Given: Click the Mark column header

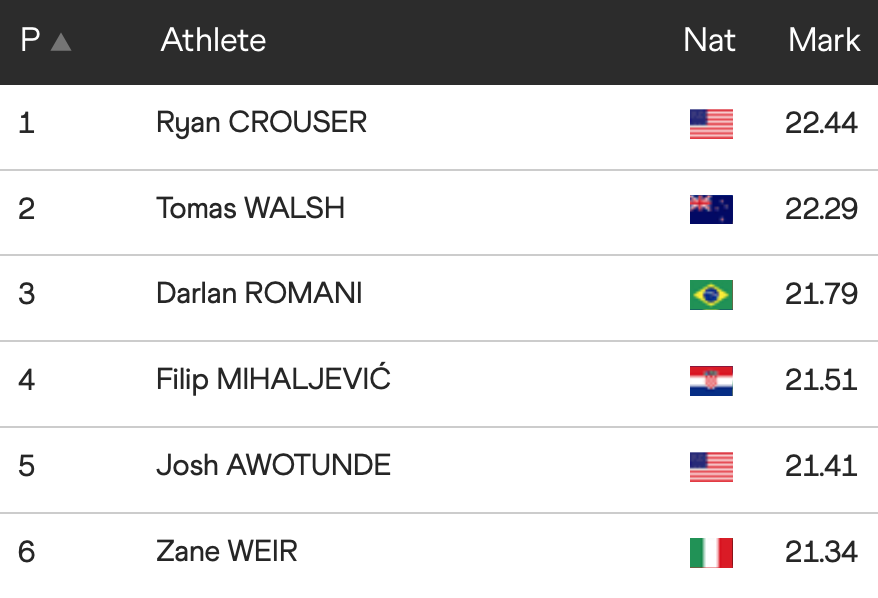Looking at the screenshot, I should [823, 40].
